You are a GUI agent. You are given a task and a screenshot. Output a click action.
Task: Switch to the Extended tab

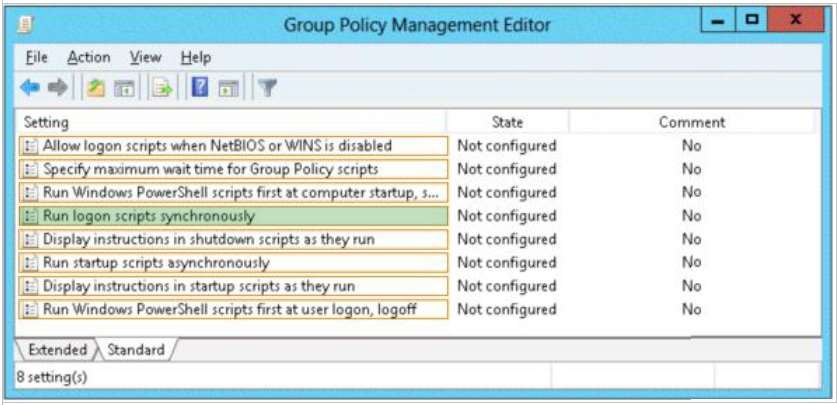[57, 350]
